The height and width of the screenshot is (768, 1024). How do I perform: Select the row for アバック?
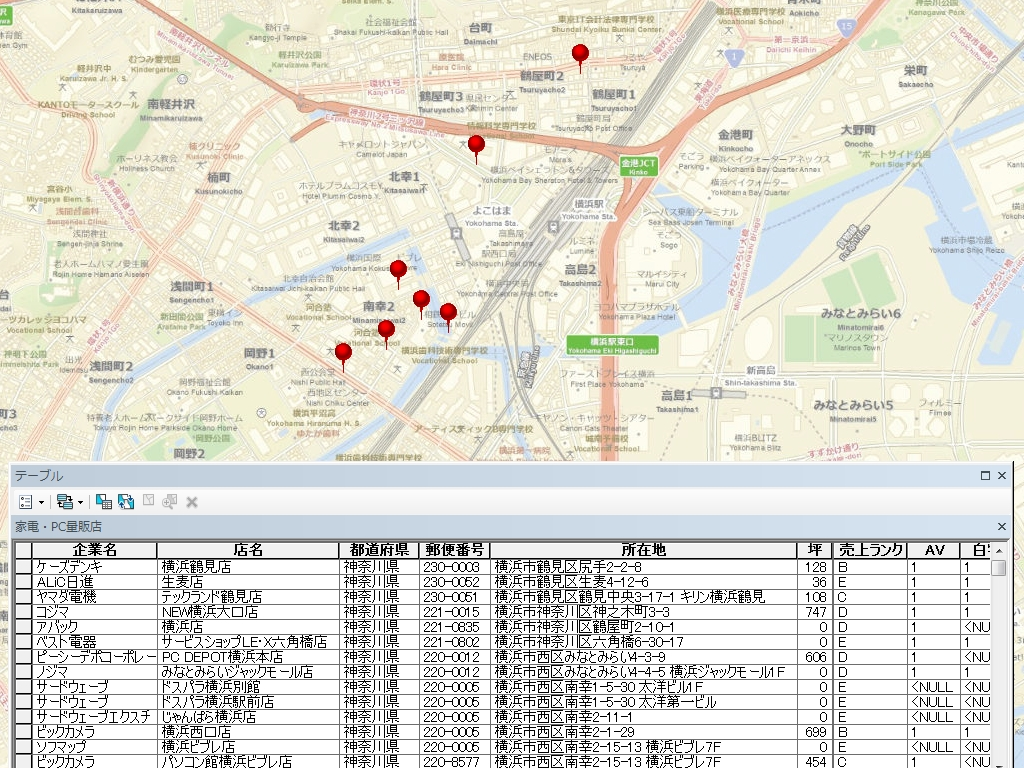point(24,627)
